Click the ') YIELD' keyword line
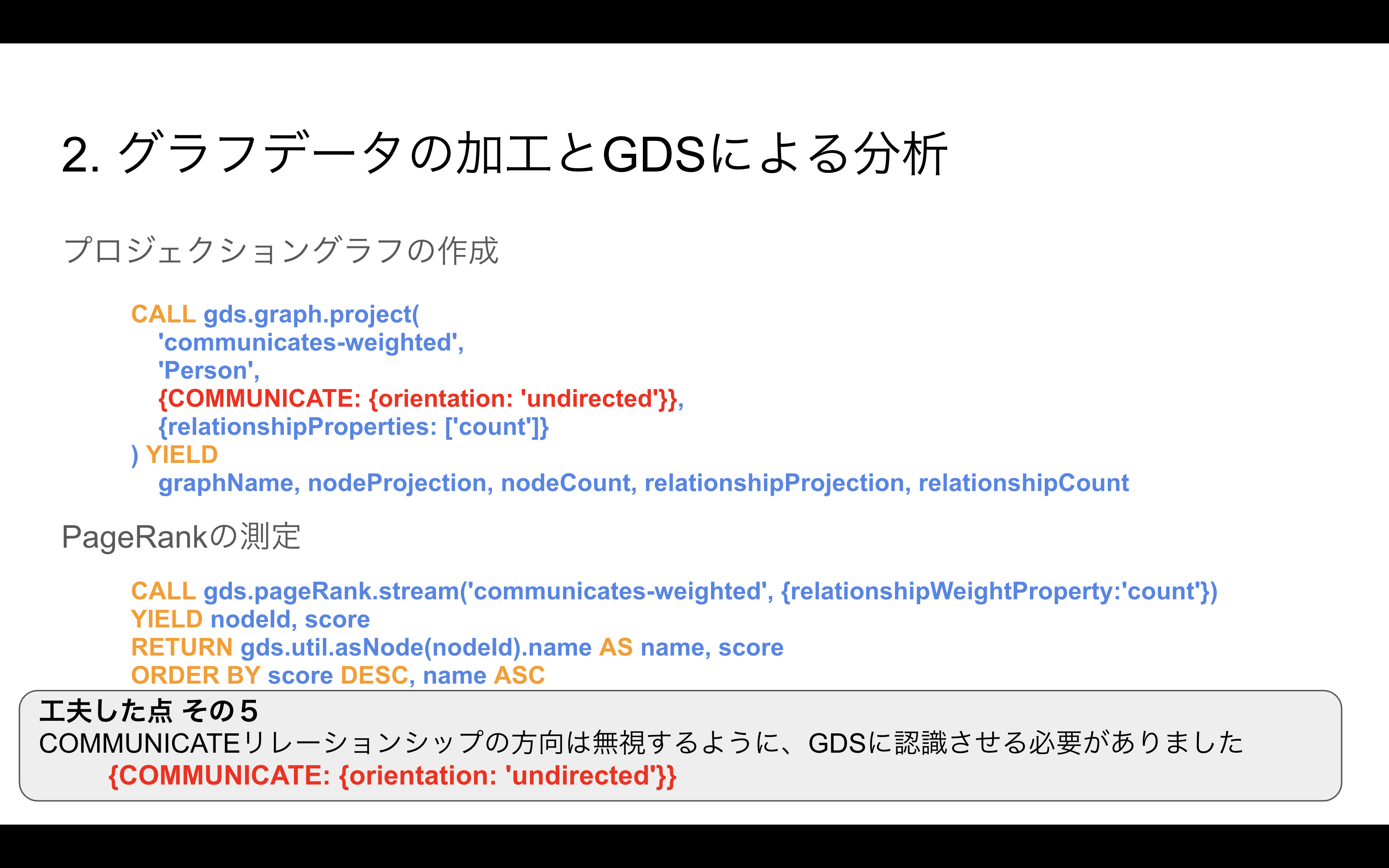 pyautogui.click(x=174, y=455)
